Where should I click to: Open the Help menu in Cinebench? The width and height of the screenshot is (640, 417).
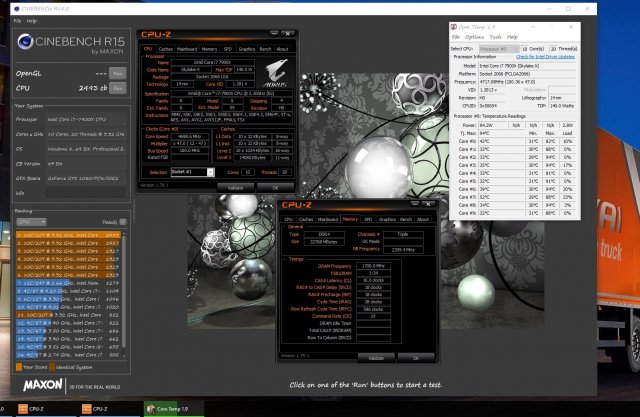[32, 21]
